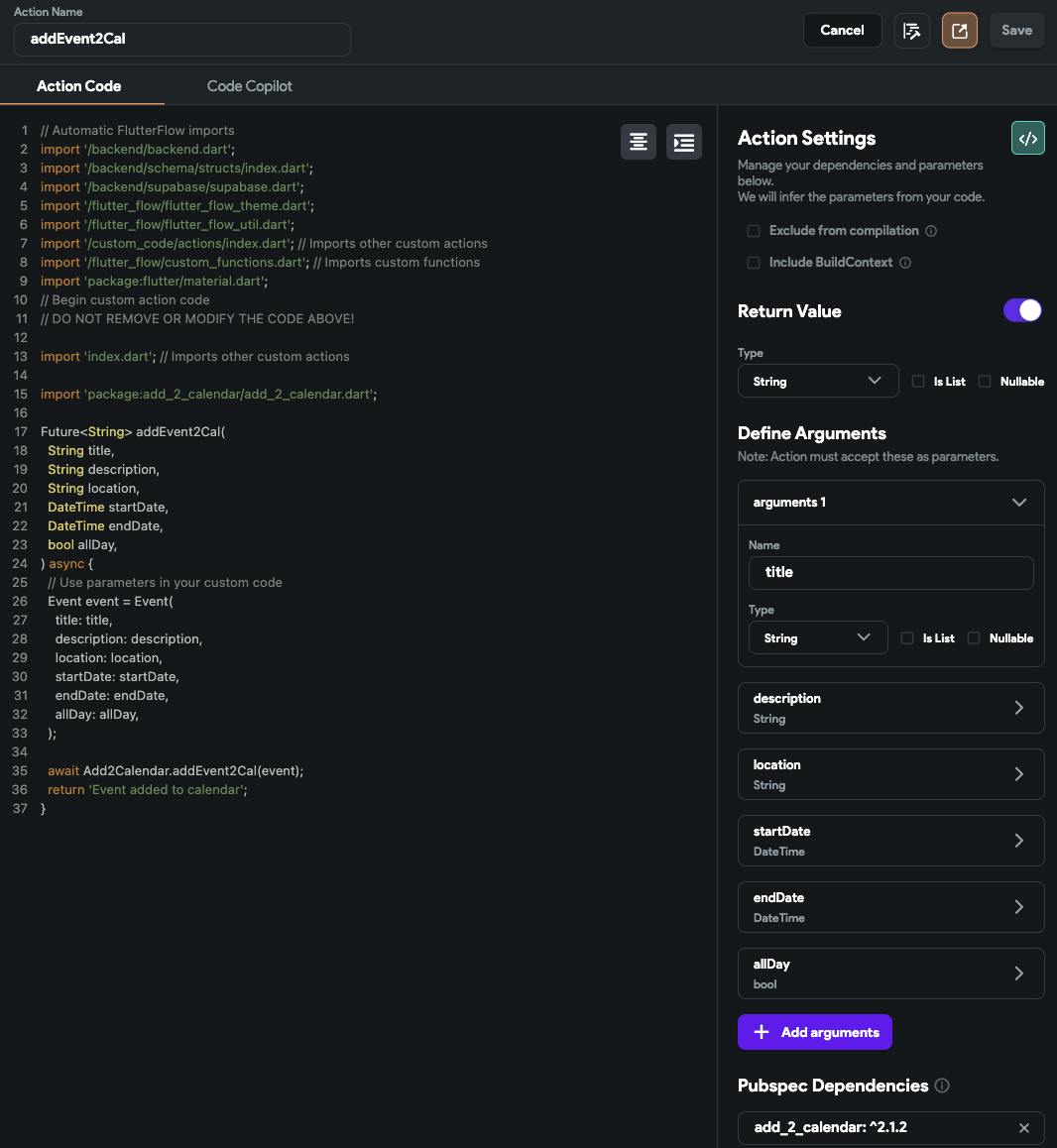Screen dimensions: 1057x1148
Task: Remove the add_2_calendar dependency
Action: [1024, 1128]
